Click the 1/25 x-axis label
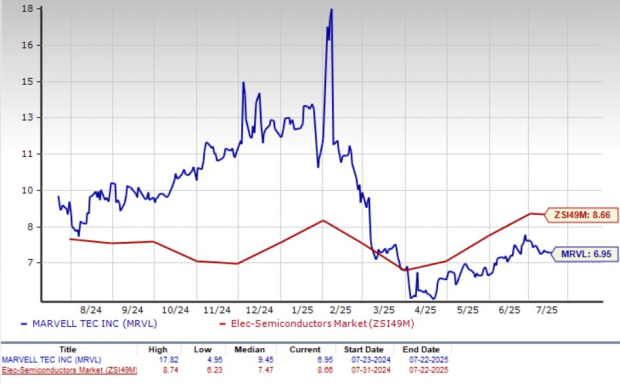Image resolution: width=620 pixels, height=384 pixels. click(302, 310)
